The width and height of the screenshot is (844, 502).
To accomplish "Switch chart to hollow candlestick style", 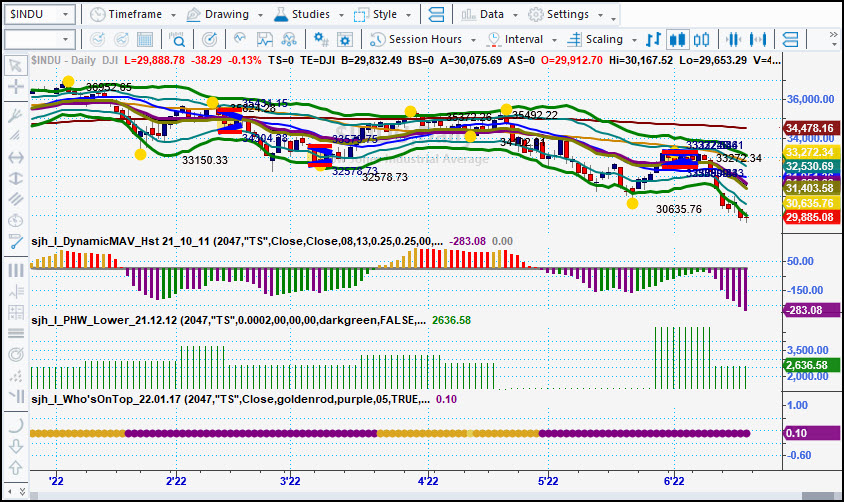I will coord(701,39).
